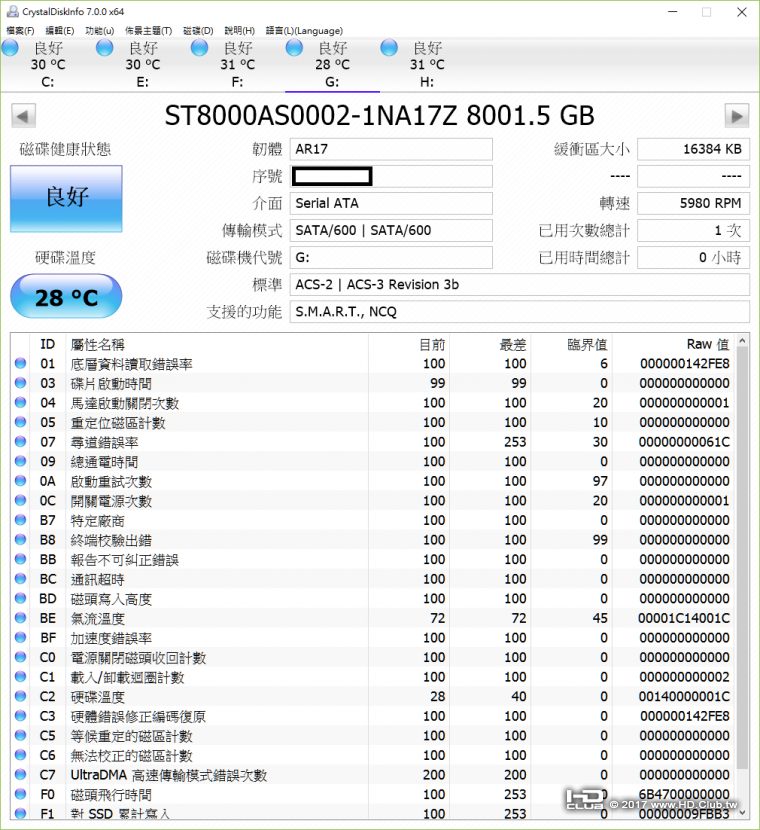Click status dot for attribute 03
The image size is (760, 830).
tap(21, 383)
